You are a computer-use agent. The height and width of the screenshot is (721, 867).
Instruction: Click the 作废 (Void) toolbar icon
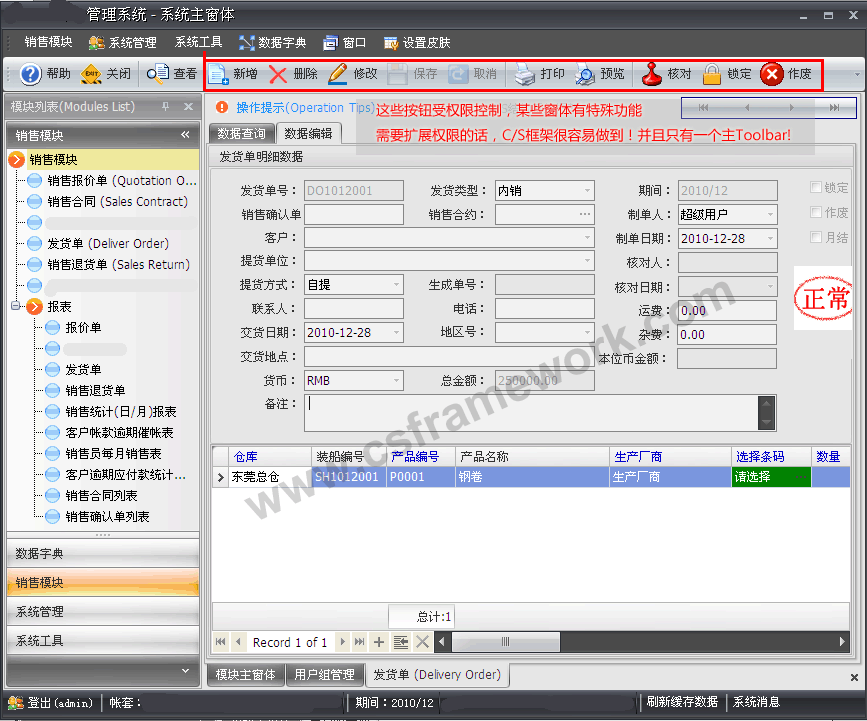point(772,74)
